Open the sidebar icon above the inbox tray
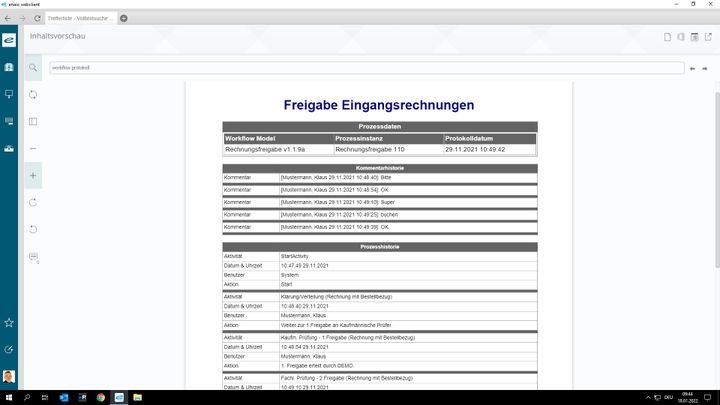The height and width of the screenshot is (405, 720). point(9,121)
